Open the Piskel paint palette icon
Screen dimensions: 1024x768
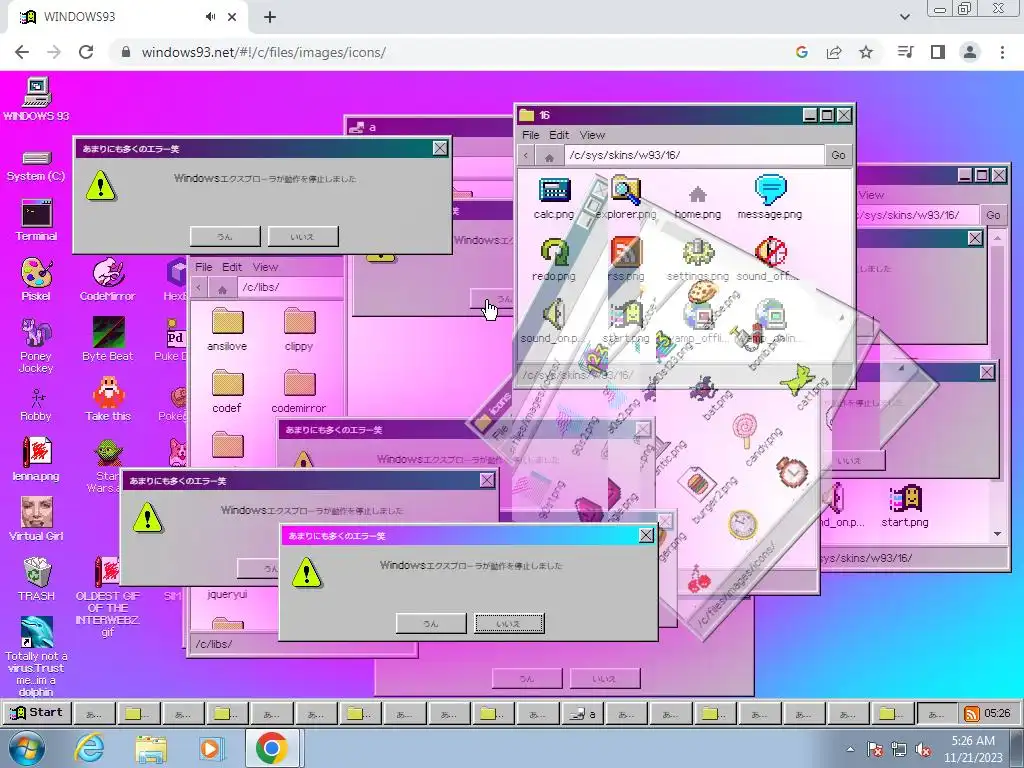[x=36, y=279]
